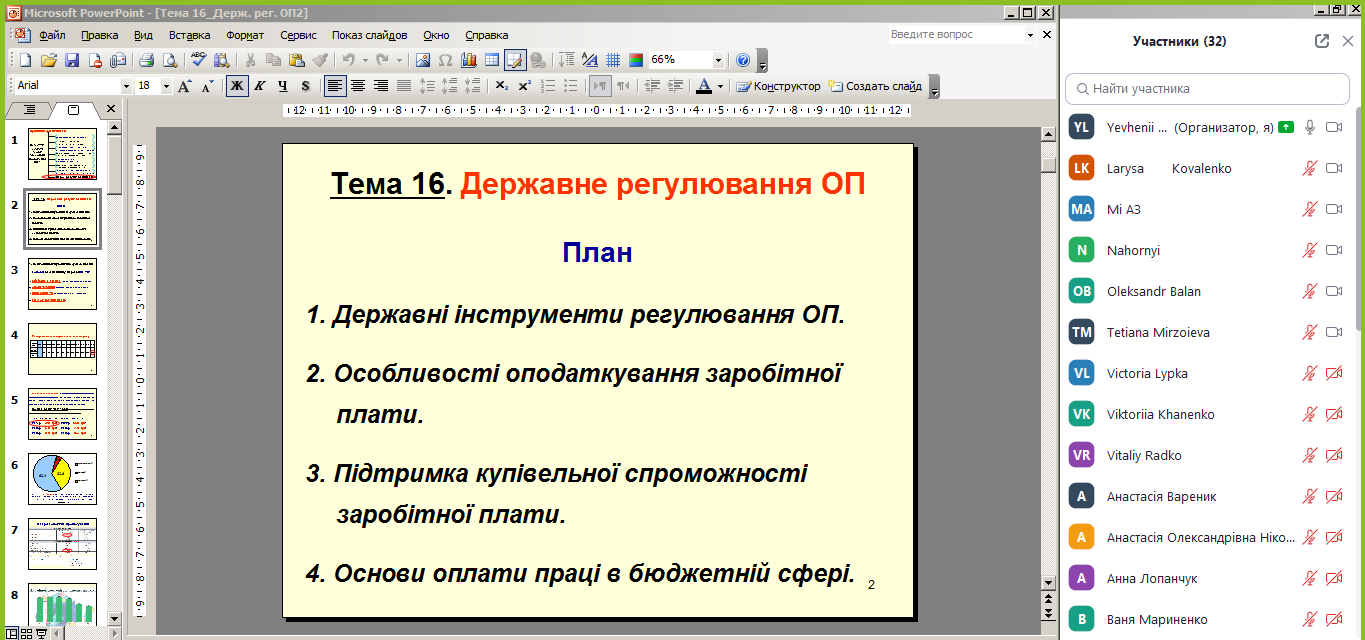The height and width of the screenshot is (640, 1365).
Task: Click the Конструктор button
Action: (x=779, y=86)
